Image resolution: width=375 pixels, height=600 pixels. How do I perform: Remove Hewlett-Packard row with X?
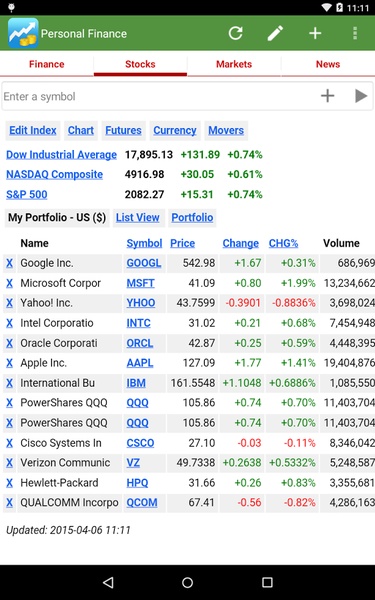click(9, 483)
